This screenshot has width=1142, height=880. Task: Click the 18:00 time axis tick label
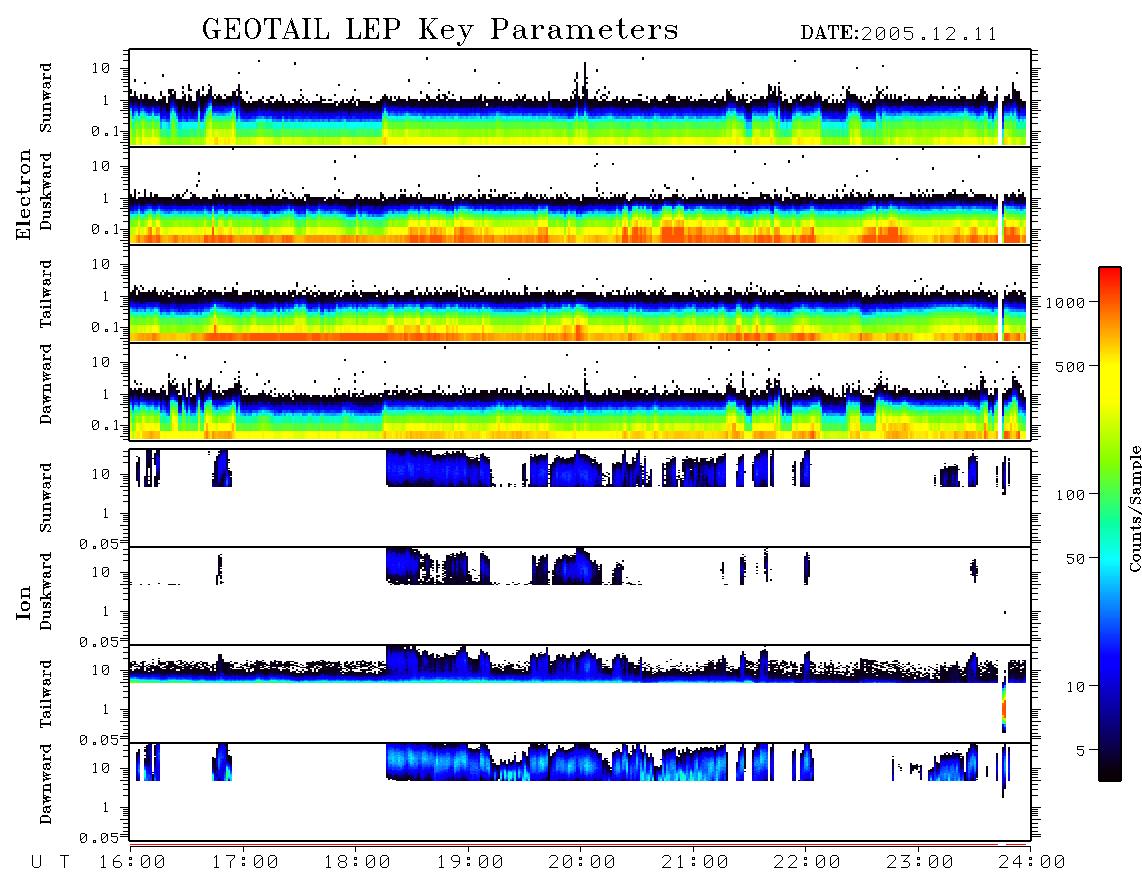(357, 863)
